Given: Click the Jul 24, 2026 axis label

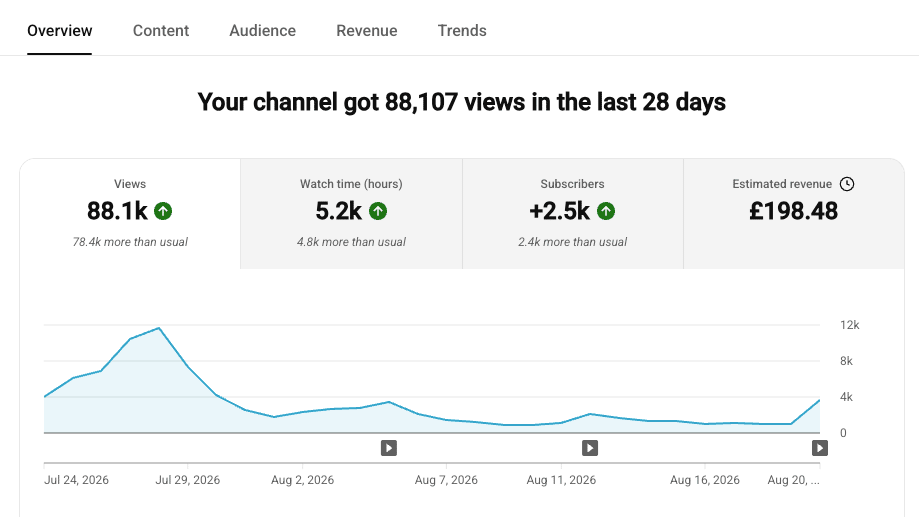Looking at the screenshot, I should [76, 480].
